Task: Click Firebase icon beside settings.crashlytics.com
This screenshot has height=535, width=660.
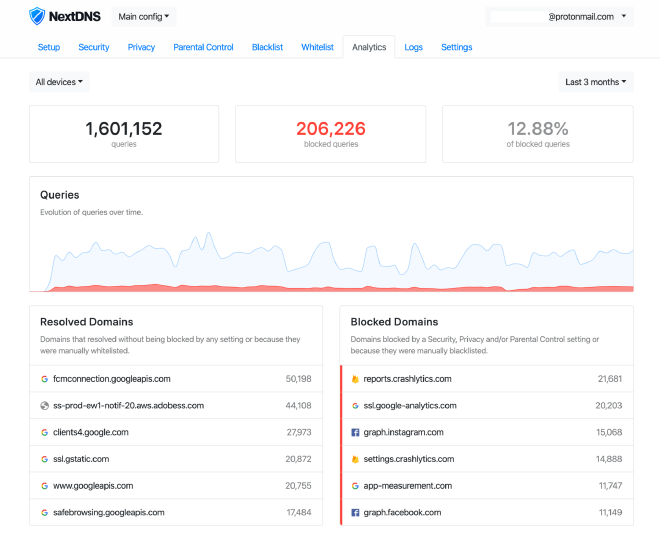Action: click(x=355, y=459)
